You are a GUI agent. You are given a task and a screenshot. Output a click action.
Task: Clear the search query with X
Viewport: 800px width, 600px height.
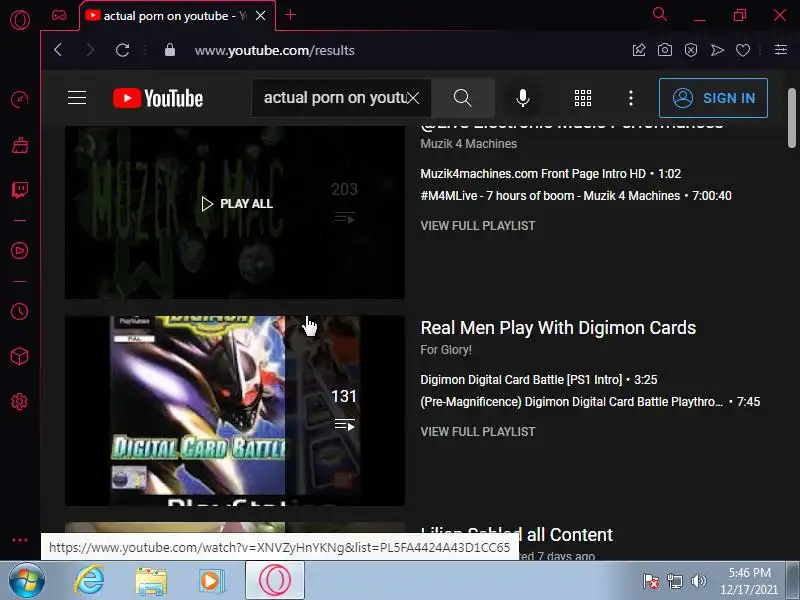[413, 98]
